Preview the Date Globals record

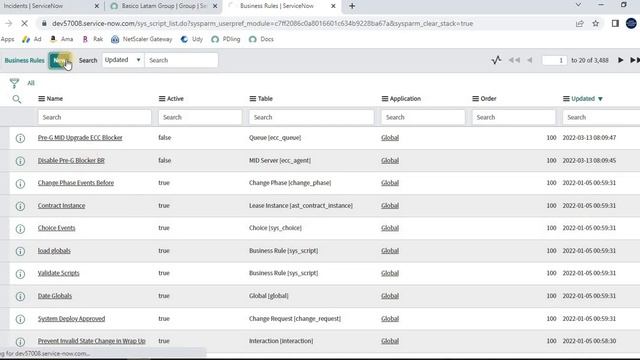(x=20, y=297)
